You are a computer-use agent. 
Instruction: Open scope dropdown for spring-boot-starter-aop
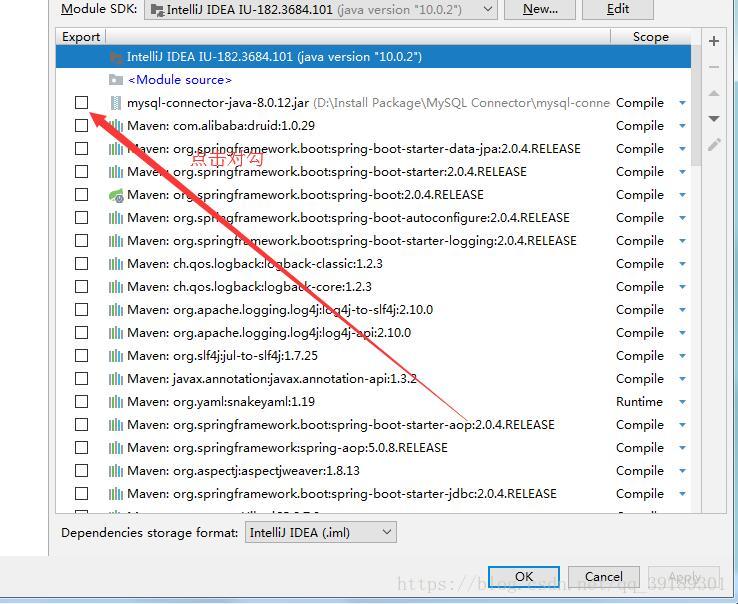(x=682, y=425)
